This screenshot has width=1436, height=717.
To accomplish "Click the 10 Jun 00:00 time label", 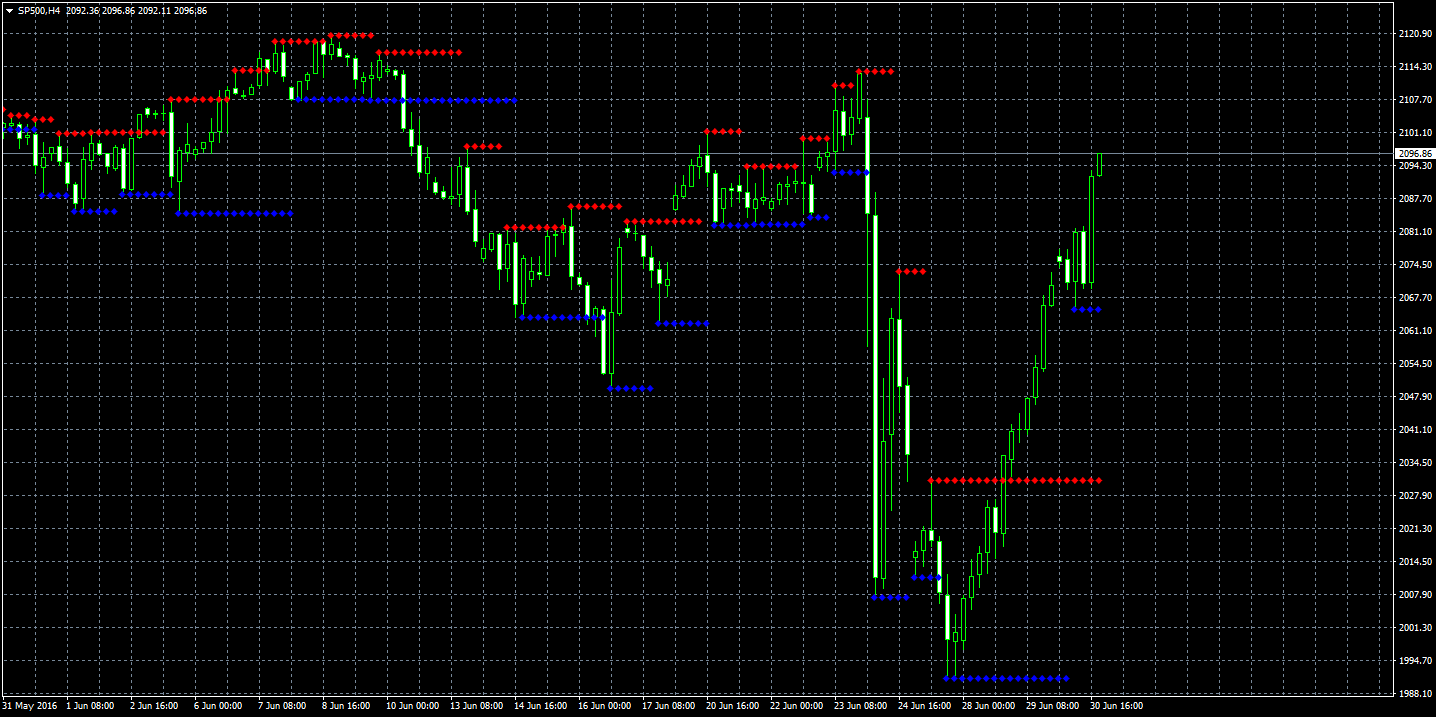I will point(412,706).
